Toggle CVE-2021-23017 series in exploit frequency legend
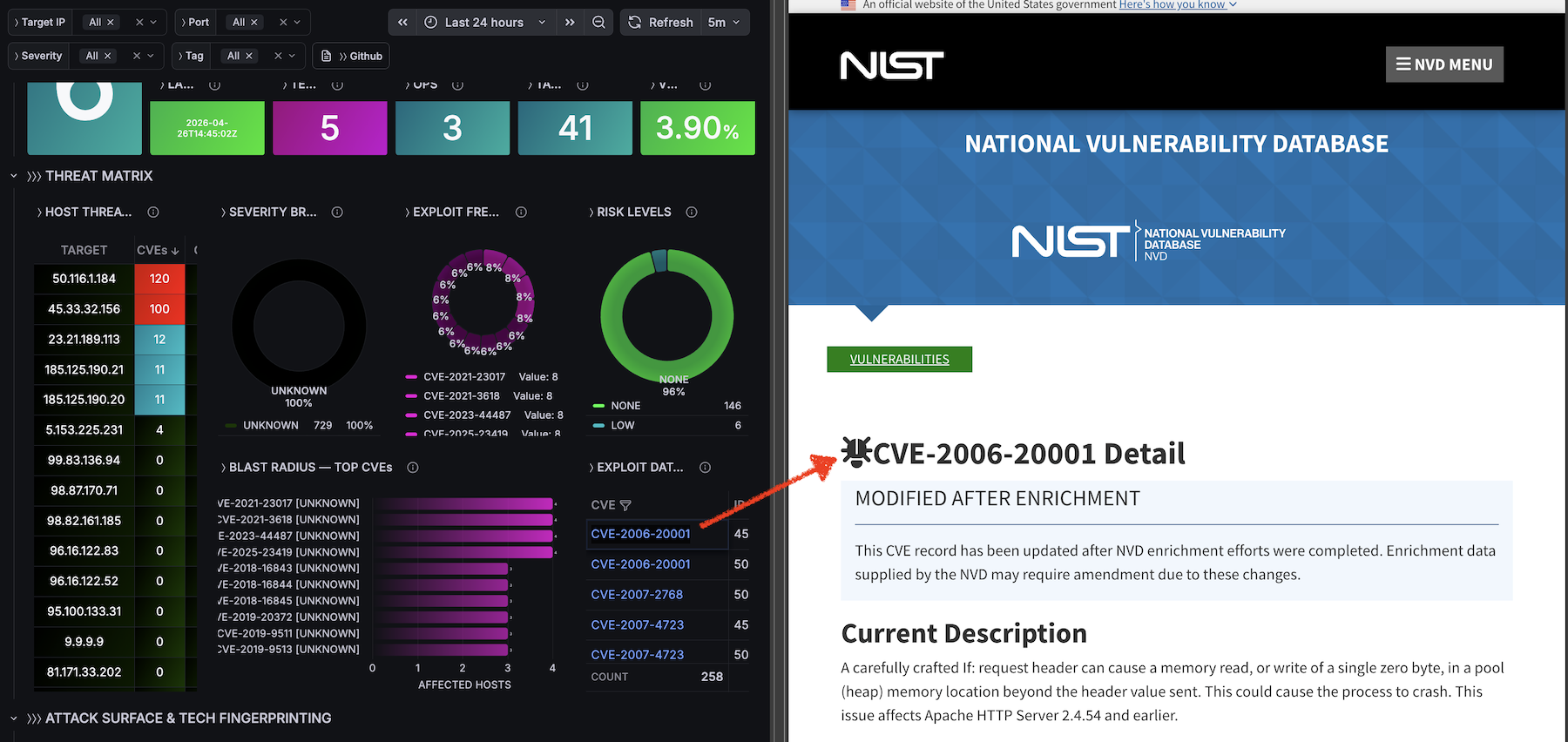Image resolution: width=1568 pixels, height=742 pixels. point(463,377)
